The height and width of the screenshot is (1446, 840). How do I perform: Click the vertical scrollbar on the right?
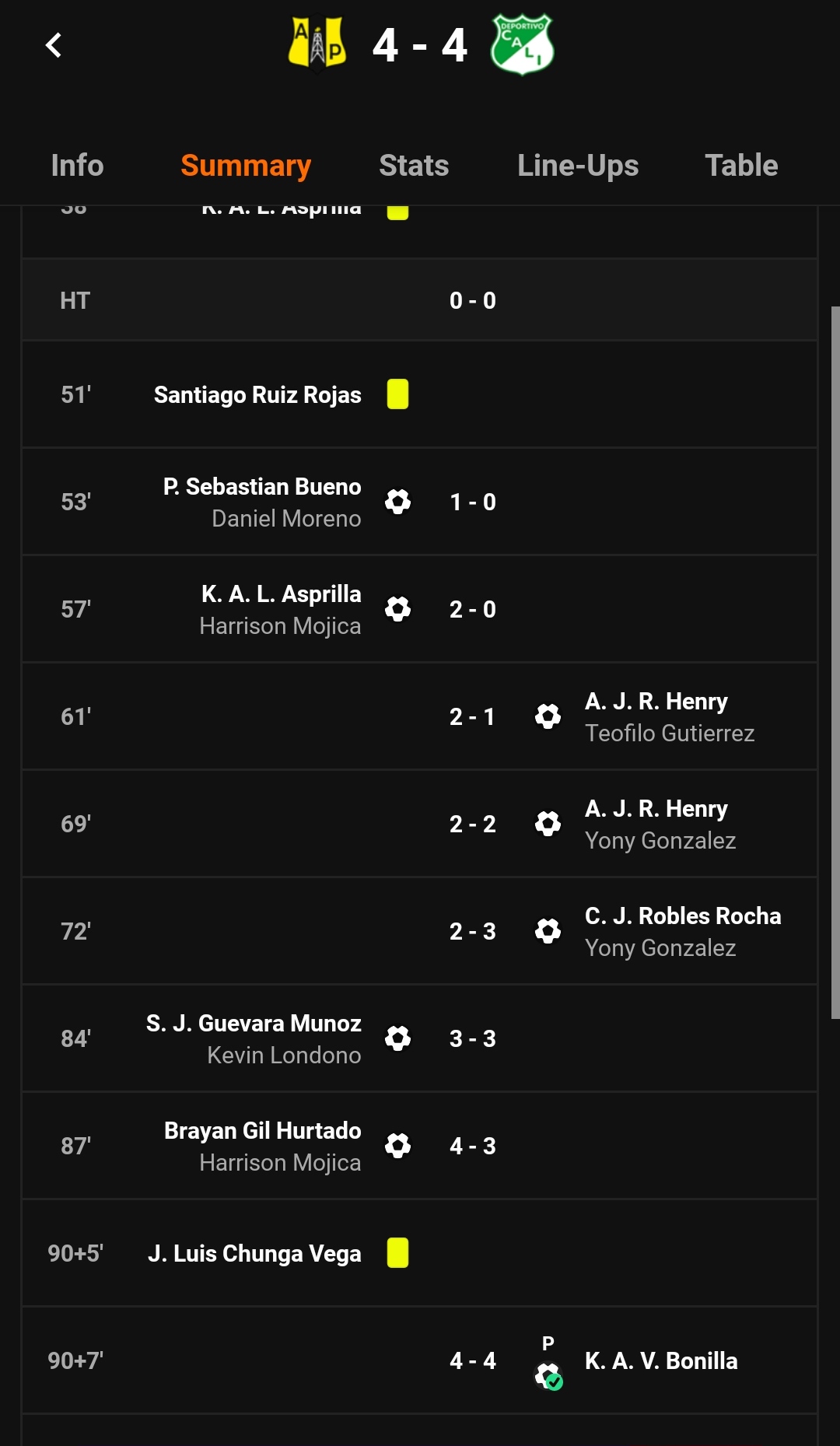[x=835, y=661]
